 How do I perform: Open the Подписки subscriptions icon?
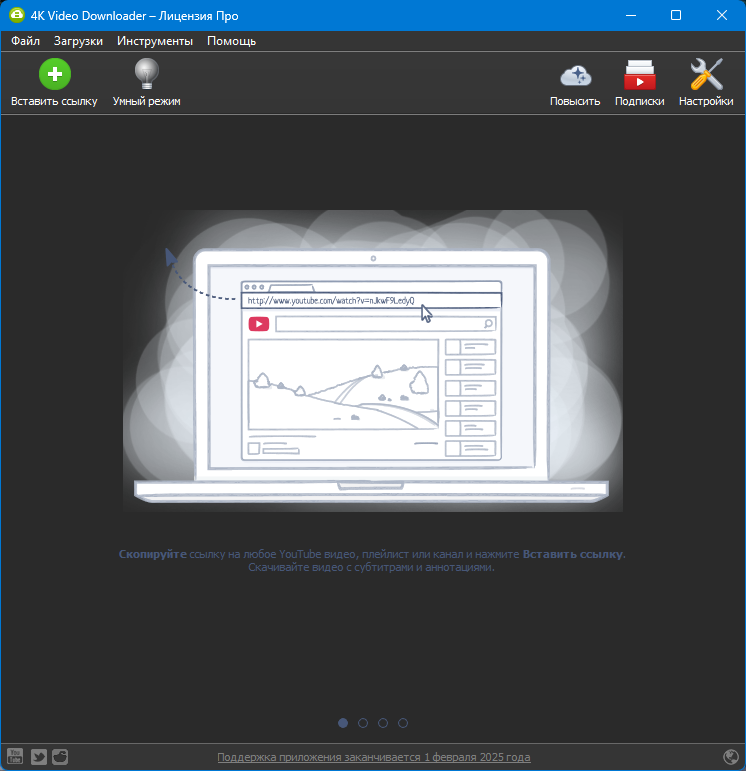tap(639, 75)
